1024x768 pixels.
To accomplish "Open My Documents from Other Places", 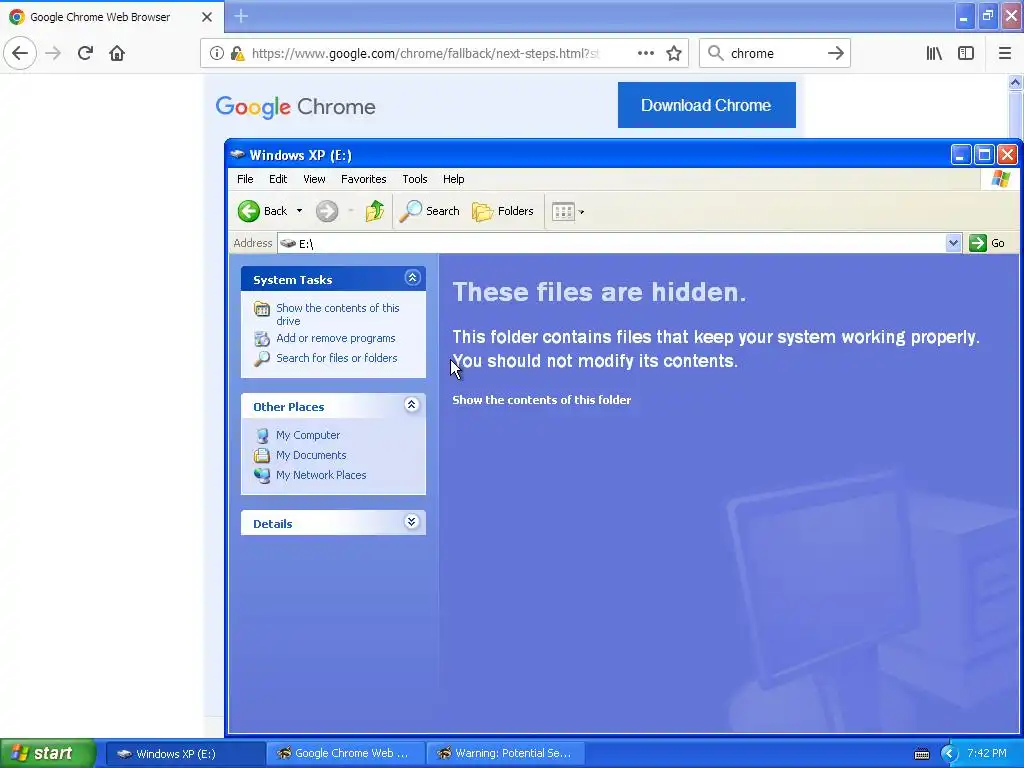I will (311, 455).
